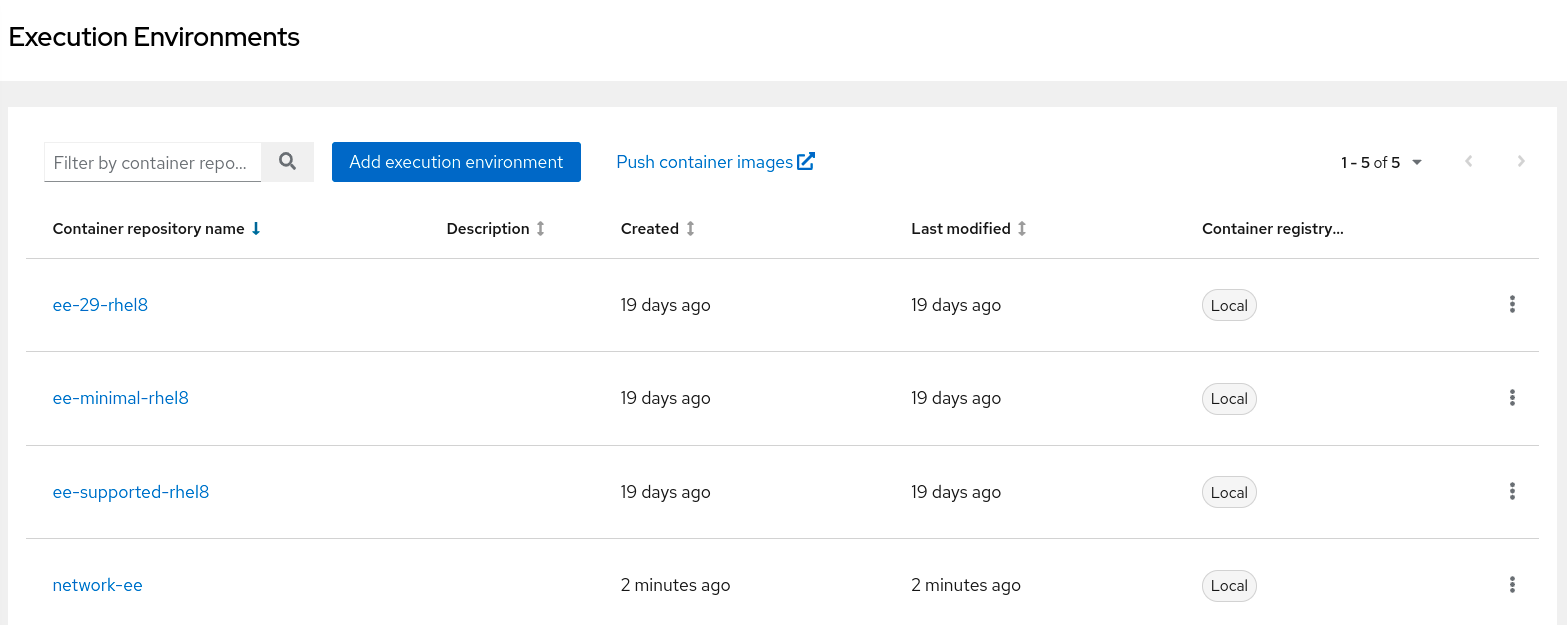Open the network-ee repository
This screenshot has width=1567, height=625.
(97, 584)
